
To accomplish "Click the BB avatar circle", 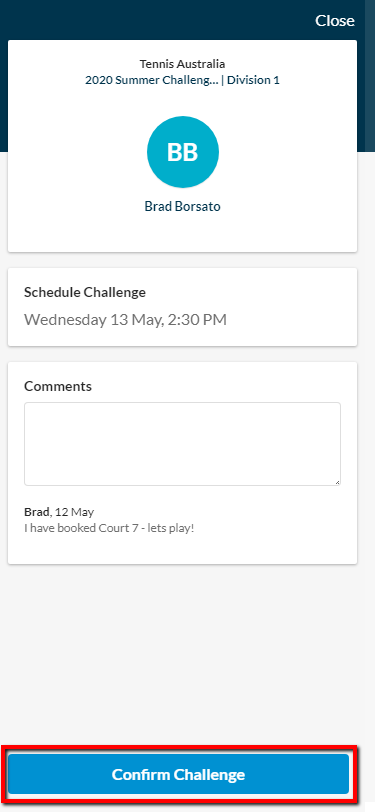I will (183, 152).
